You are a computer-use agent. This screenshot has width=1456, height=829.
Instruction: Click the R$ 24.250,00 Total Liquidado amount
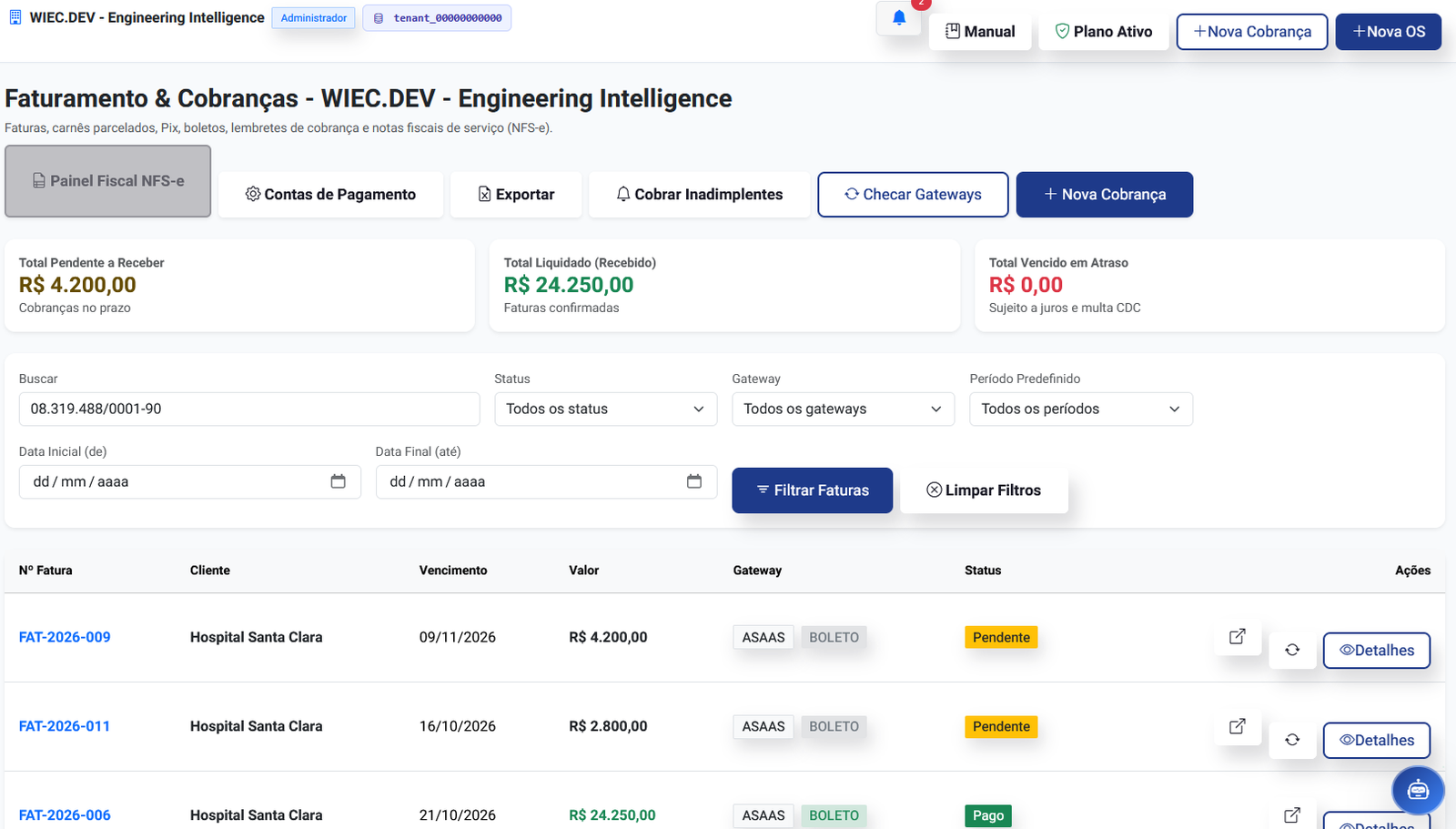[569, 285]
